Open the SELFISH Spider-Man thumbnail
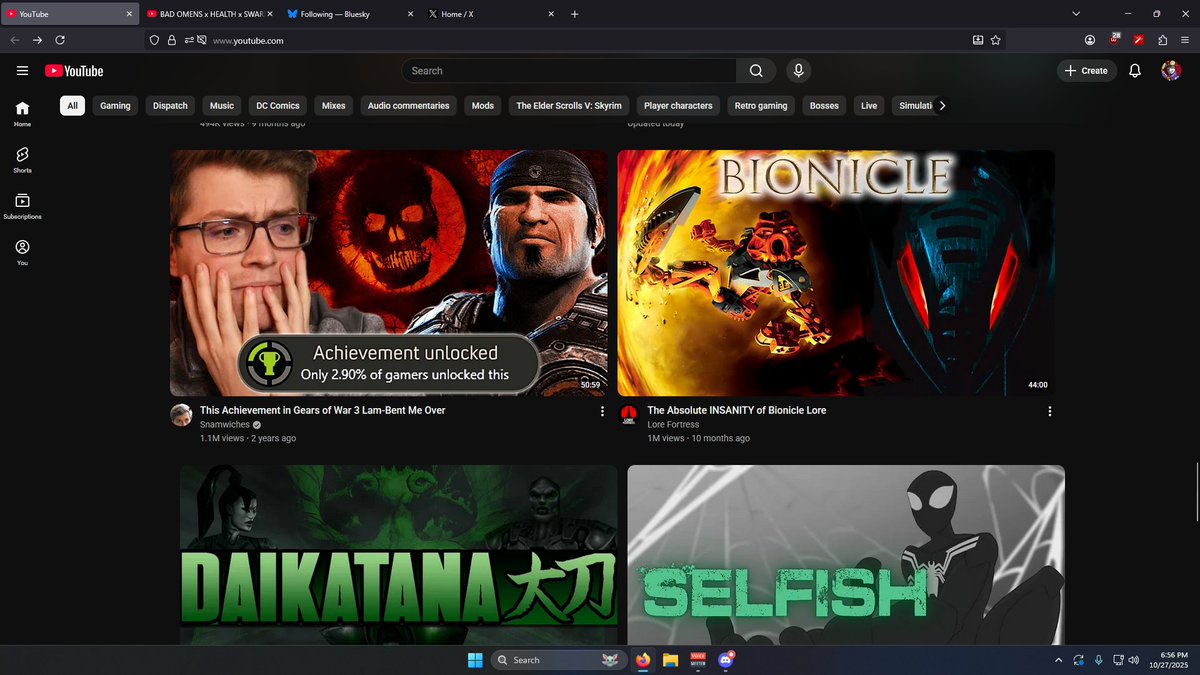 [x=846, y=555]
